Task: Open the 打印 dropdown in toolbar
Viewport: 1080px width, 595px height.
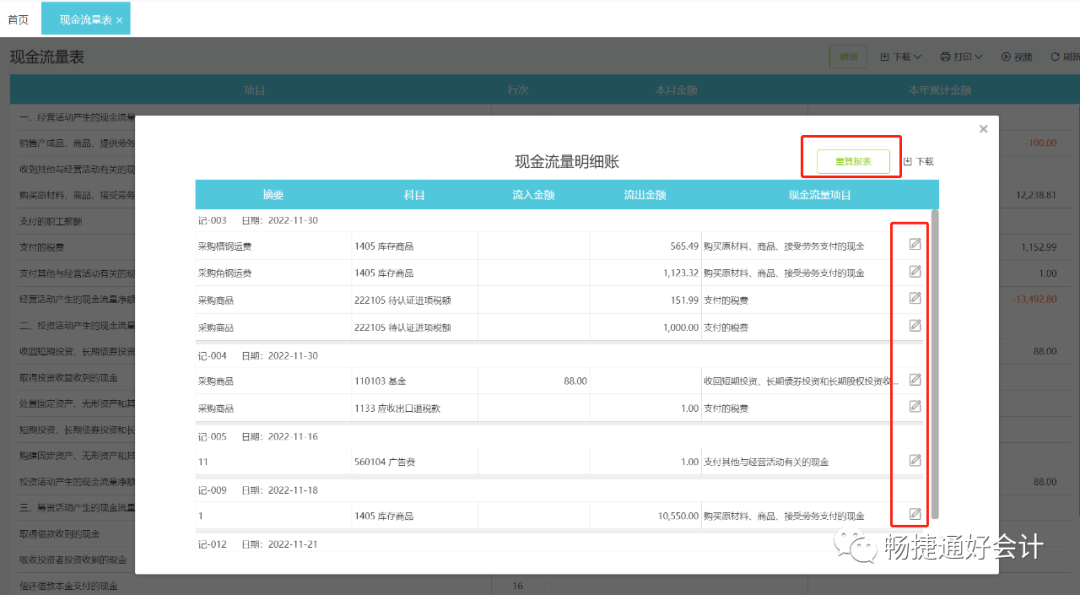Action: [x=961, y=56]
